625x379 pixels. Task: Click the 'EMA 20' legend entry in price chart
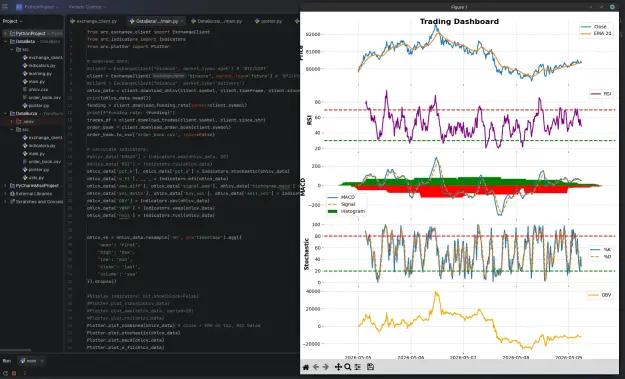596,33
